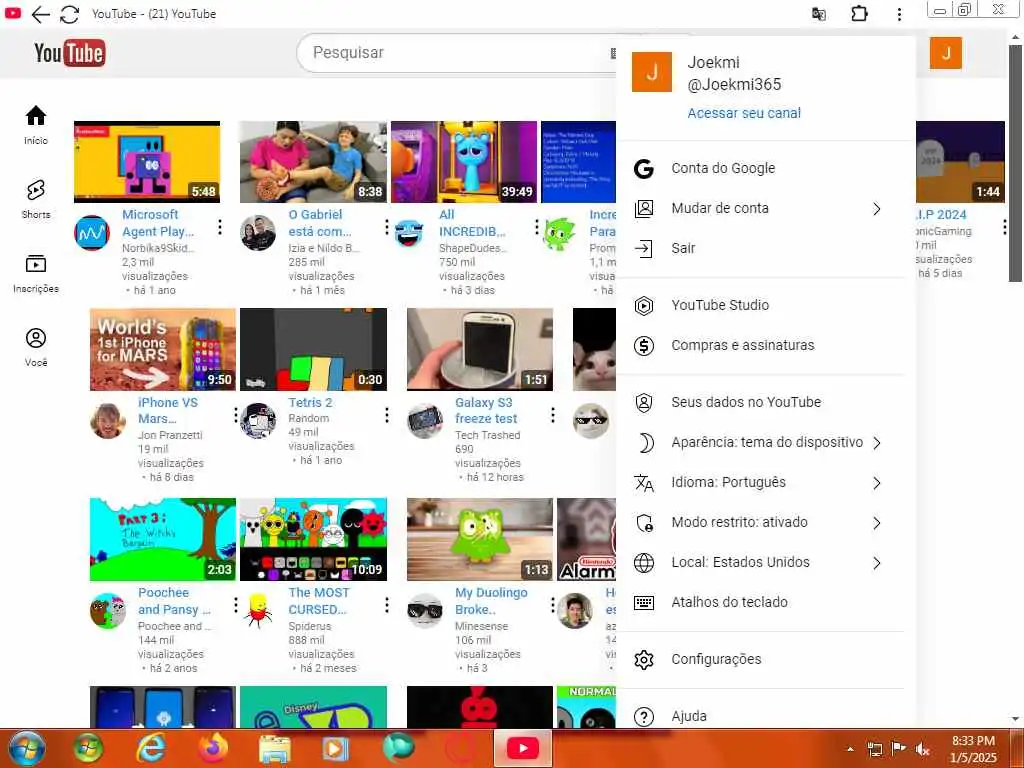Click the browser back arrow
Image resolution: width=1024 pixels, height=768 pixels.
click(40, 14)
